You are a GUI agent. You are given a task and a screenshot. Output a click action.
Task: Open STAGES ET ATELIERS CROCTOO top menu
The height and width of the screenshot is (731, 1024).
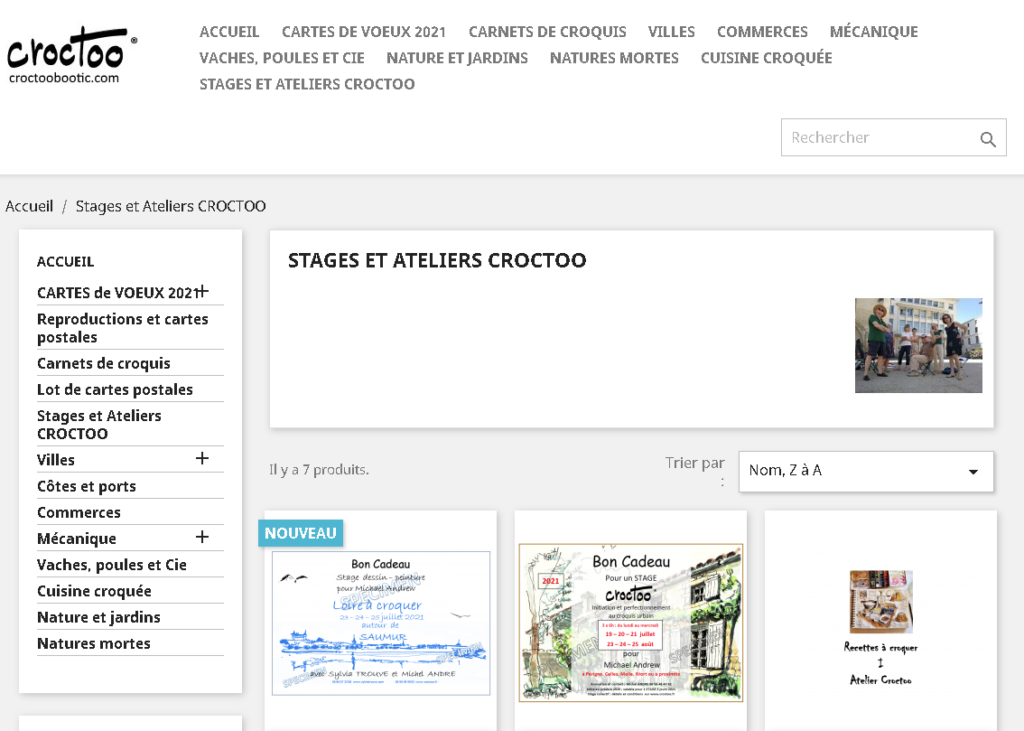tap(307, 84)
